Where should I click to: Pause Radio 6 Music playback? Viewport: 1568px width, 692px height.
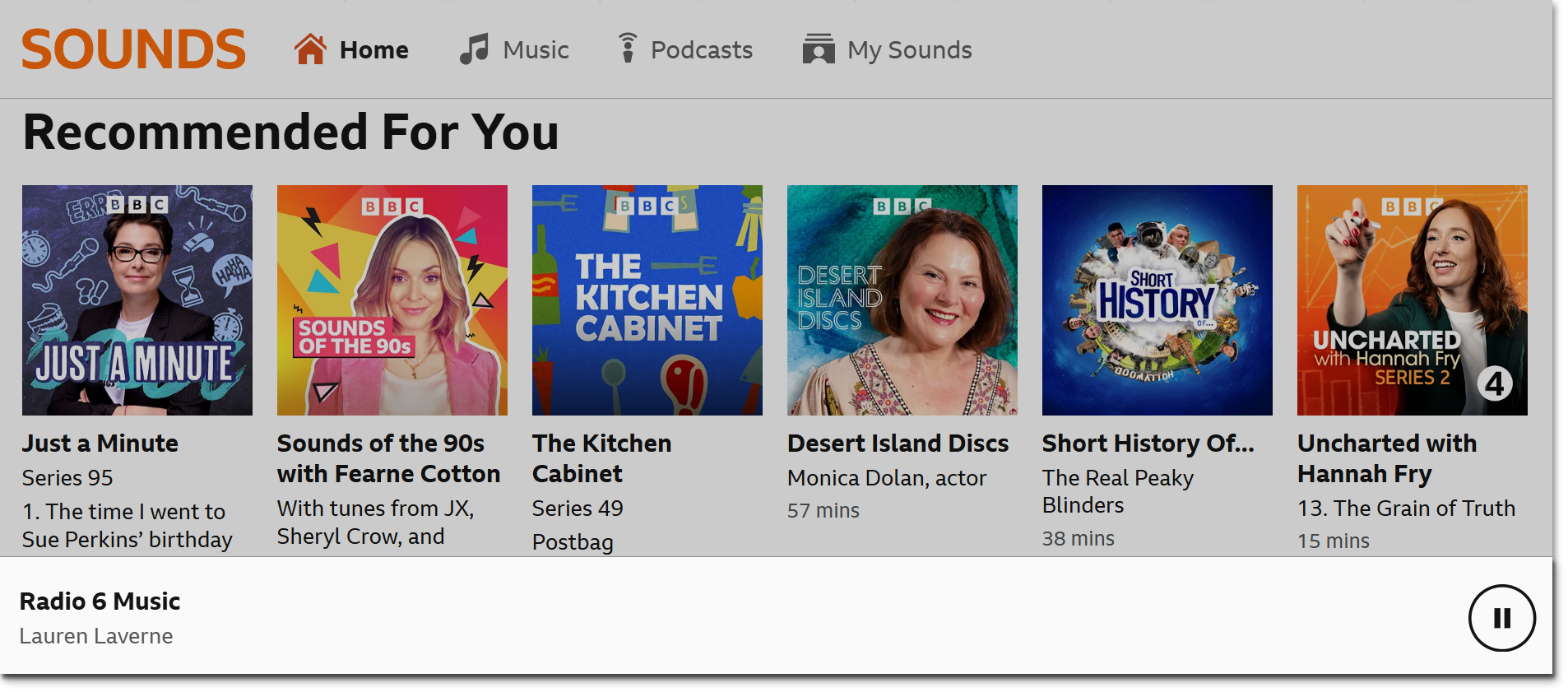[1502, 618]
